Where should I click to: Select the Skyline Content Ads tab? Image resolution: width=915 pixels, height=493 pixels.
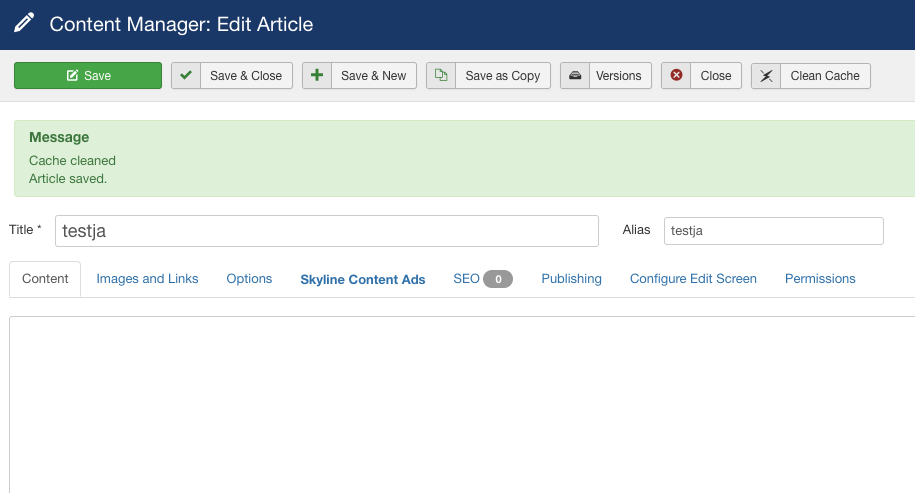coord(363,280)
